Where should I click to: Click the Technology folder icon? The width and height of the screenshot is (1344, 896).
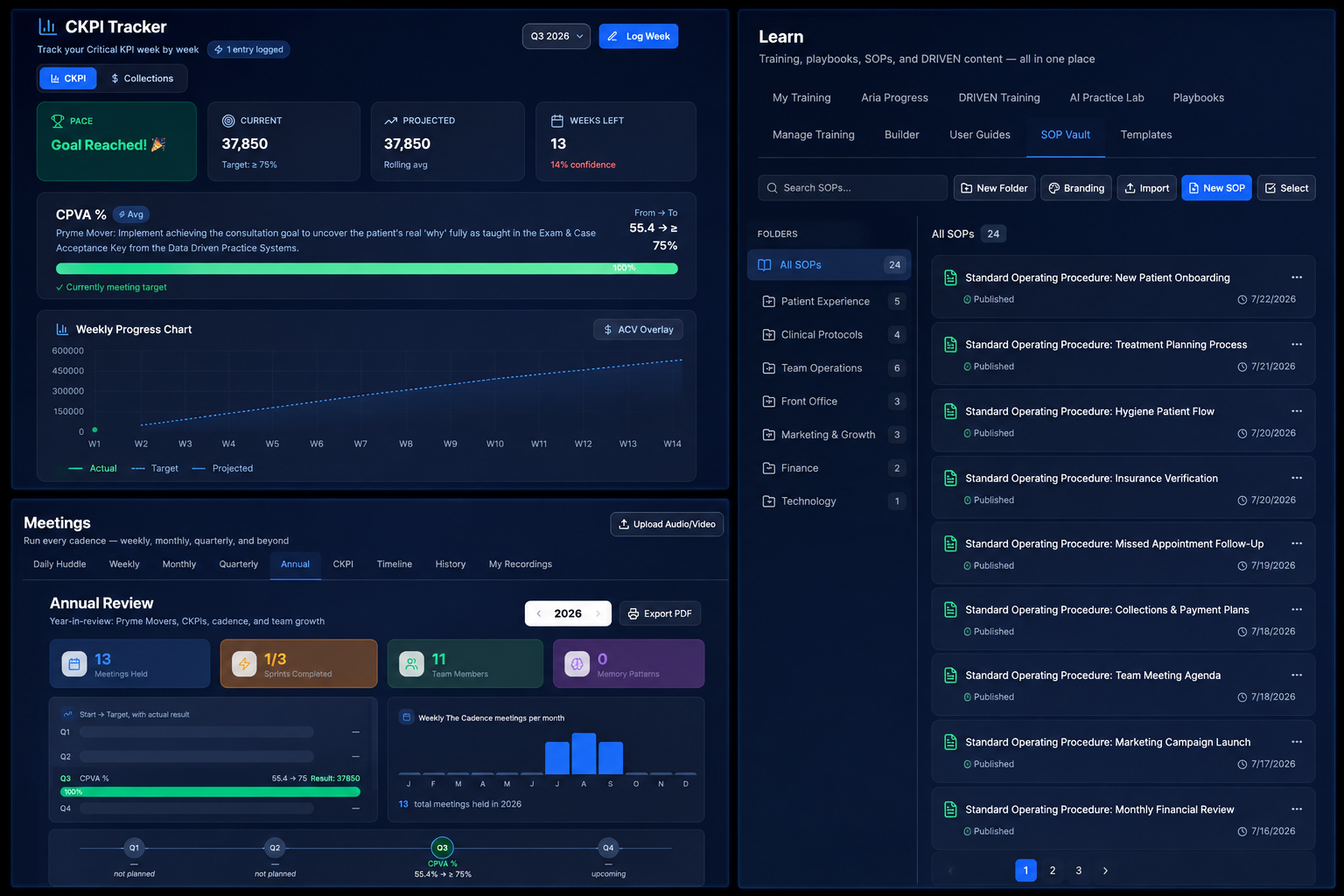click(768, 501)
